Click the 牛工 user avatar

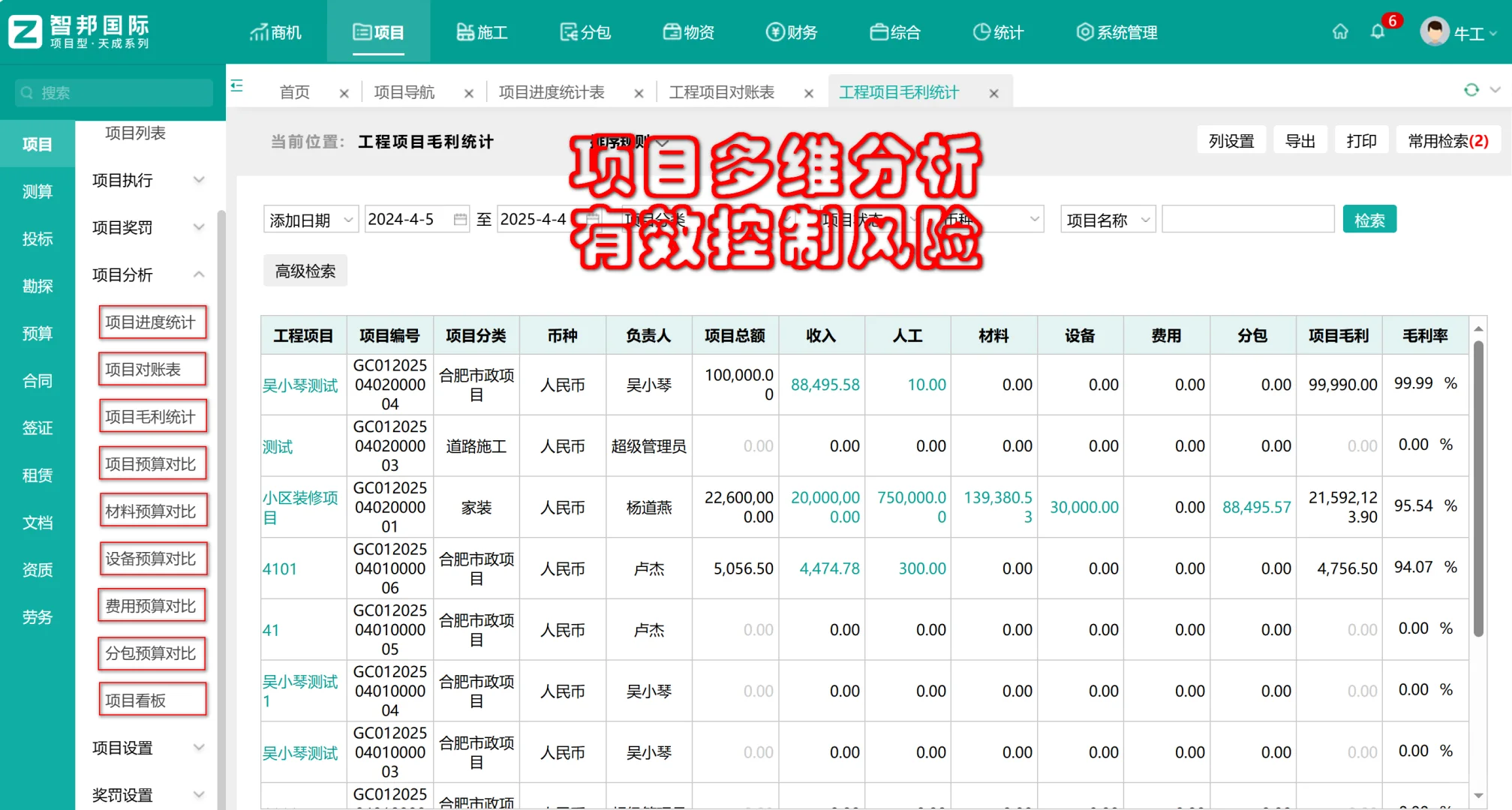(x=1434, y=31)
